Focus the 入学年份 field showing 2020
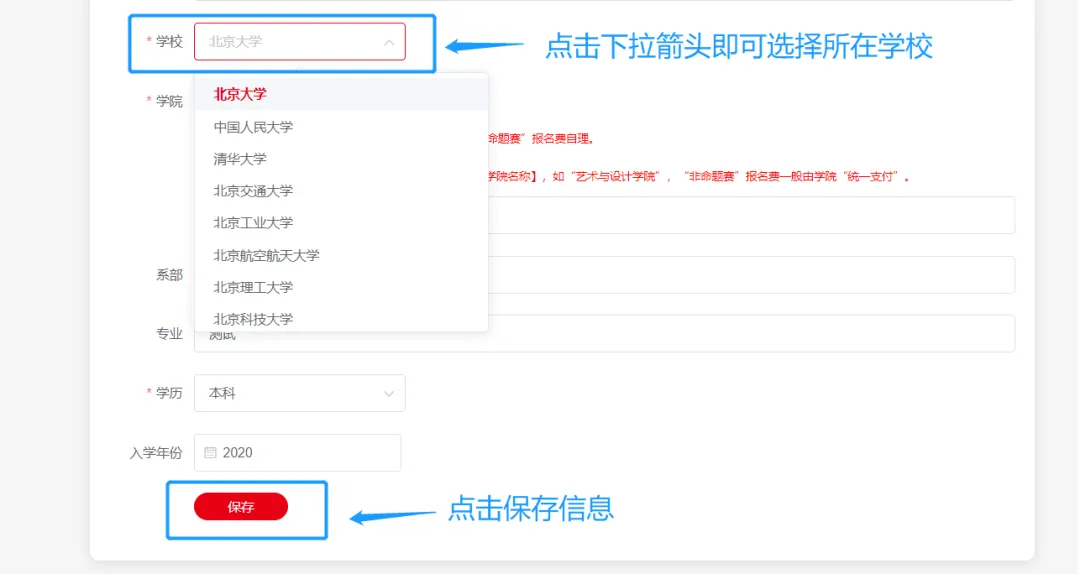Screen dimensions: 1080x574 tap(298, 453)
